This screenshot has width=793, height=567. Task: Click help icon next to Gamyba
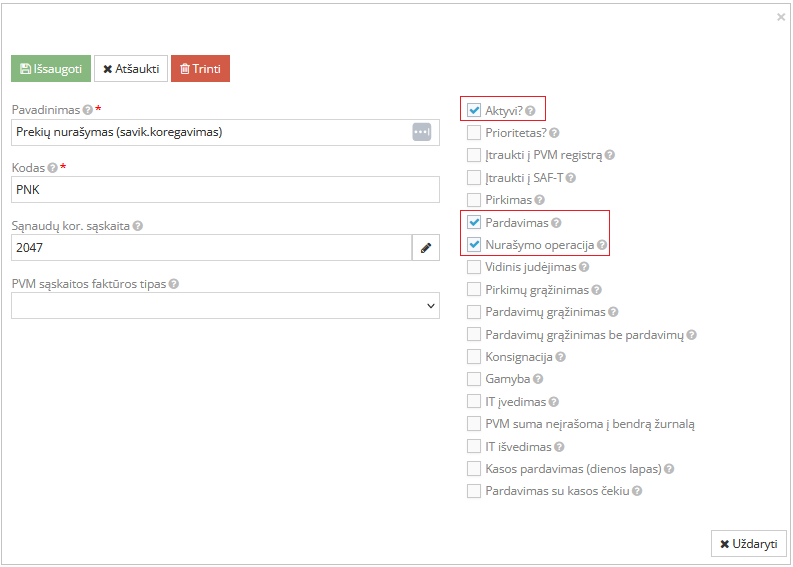click(538, 379)
